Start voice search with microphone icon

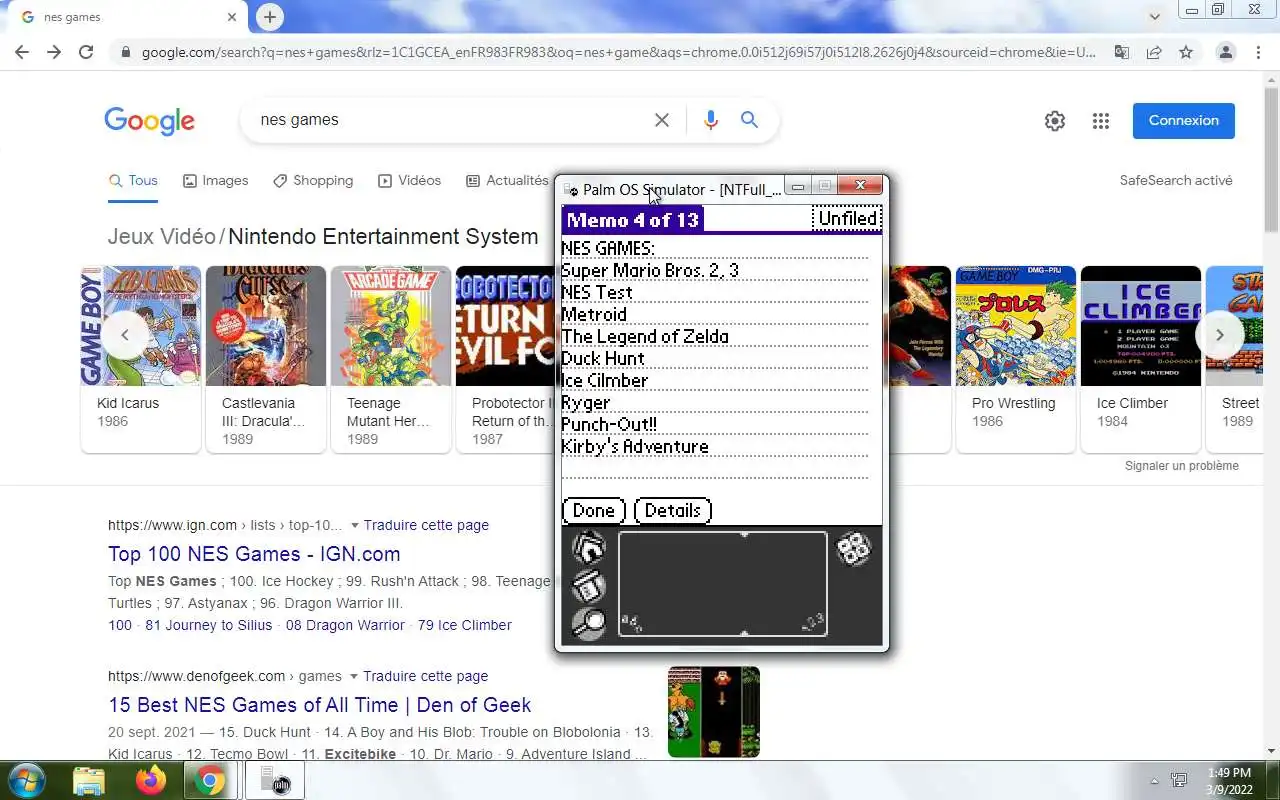click(710, 120)
